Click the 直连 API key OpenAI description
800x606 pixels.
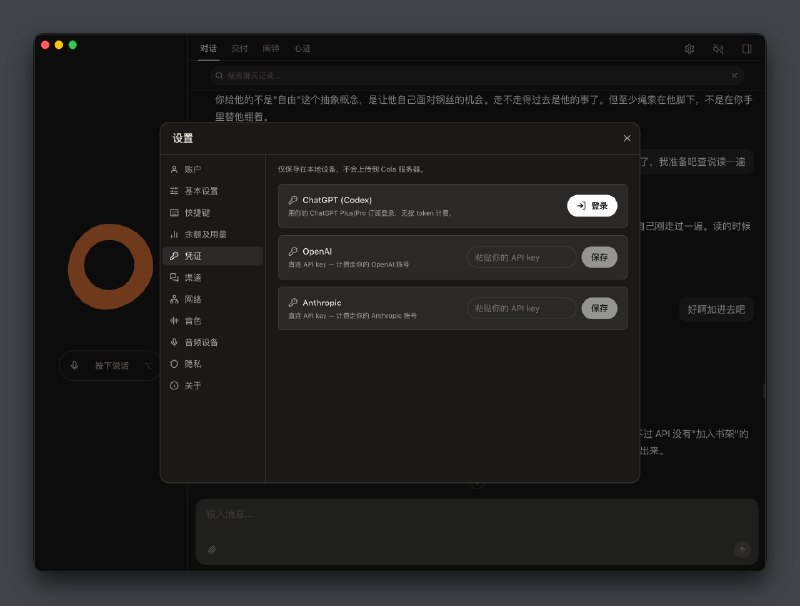[348, 264]
